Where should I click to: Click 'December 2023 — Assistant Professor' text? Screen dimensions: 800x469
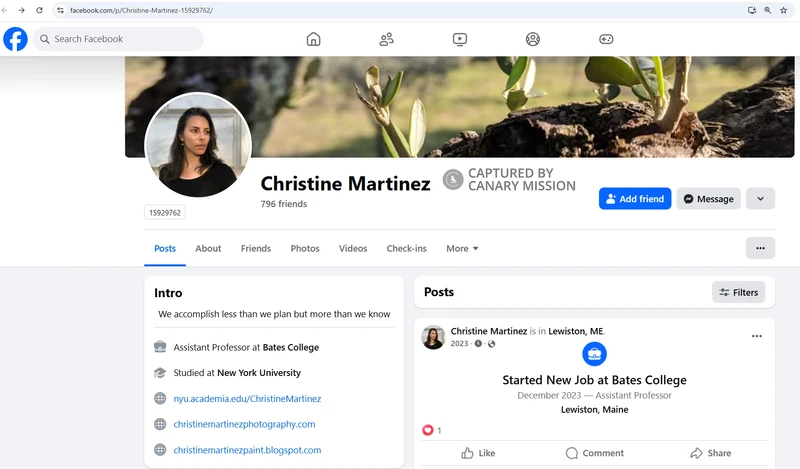pos(594,396)
